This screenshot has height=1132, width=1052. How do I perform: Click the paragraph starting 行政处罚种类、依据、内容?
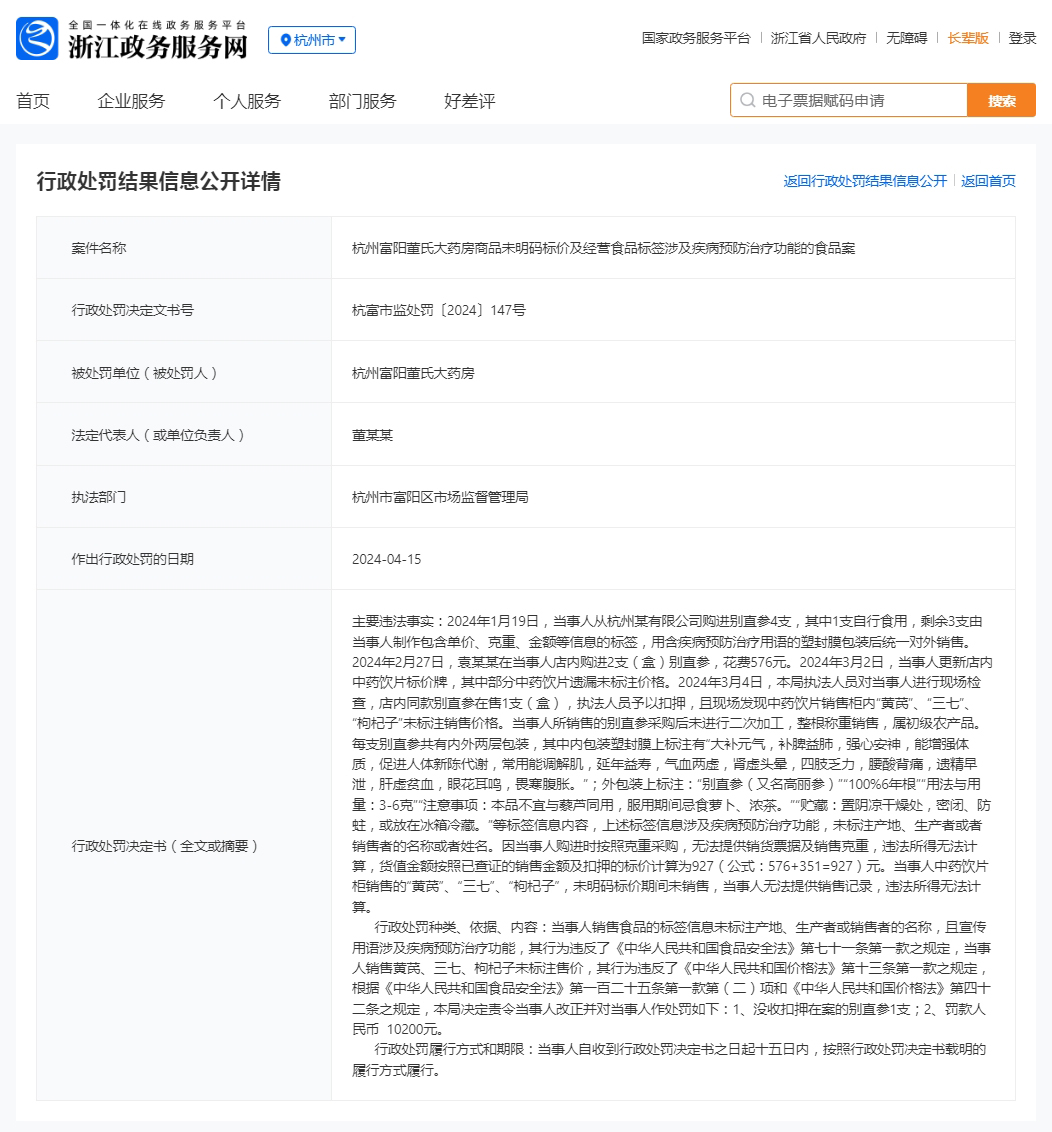tap(672, 978)
